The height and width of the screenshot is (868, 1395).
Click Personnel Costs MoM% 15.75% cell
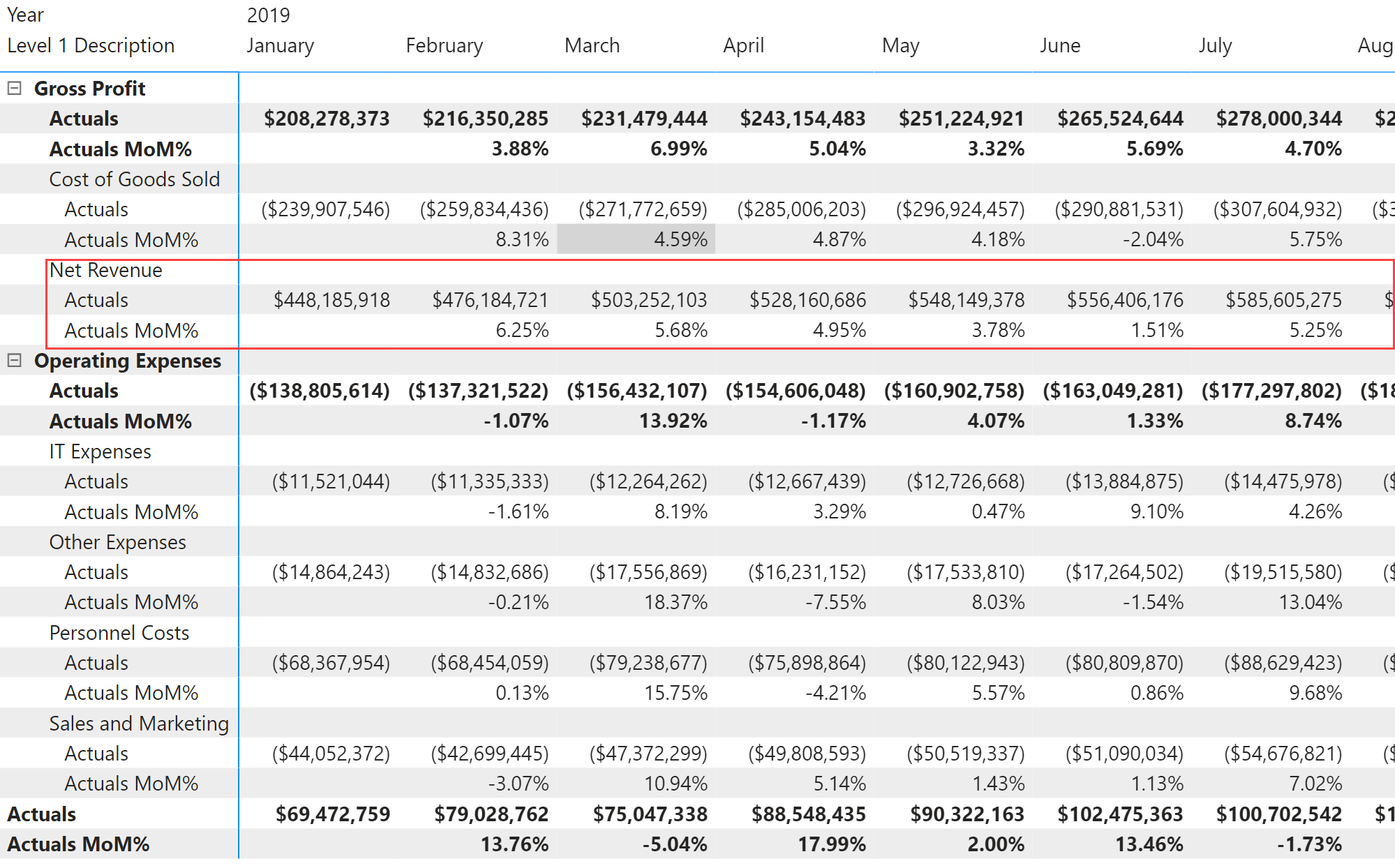click(x=677, y=693)
